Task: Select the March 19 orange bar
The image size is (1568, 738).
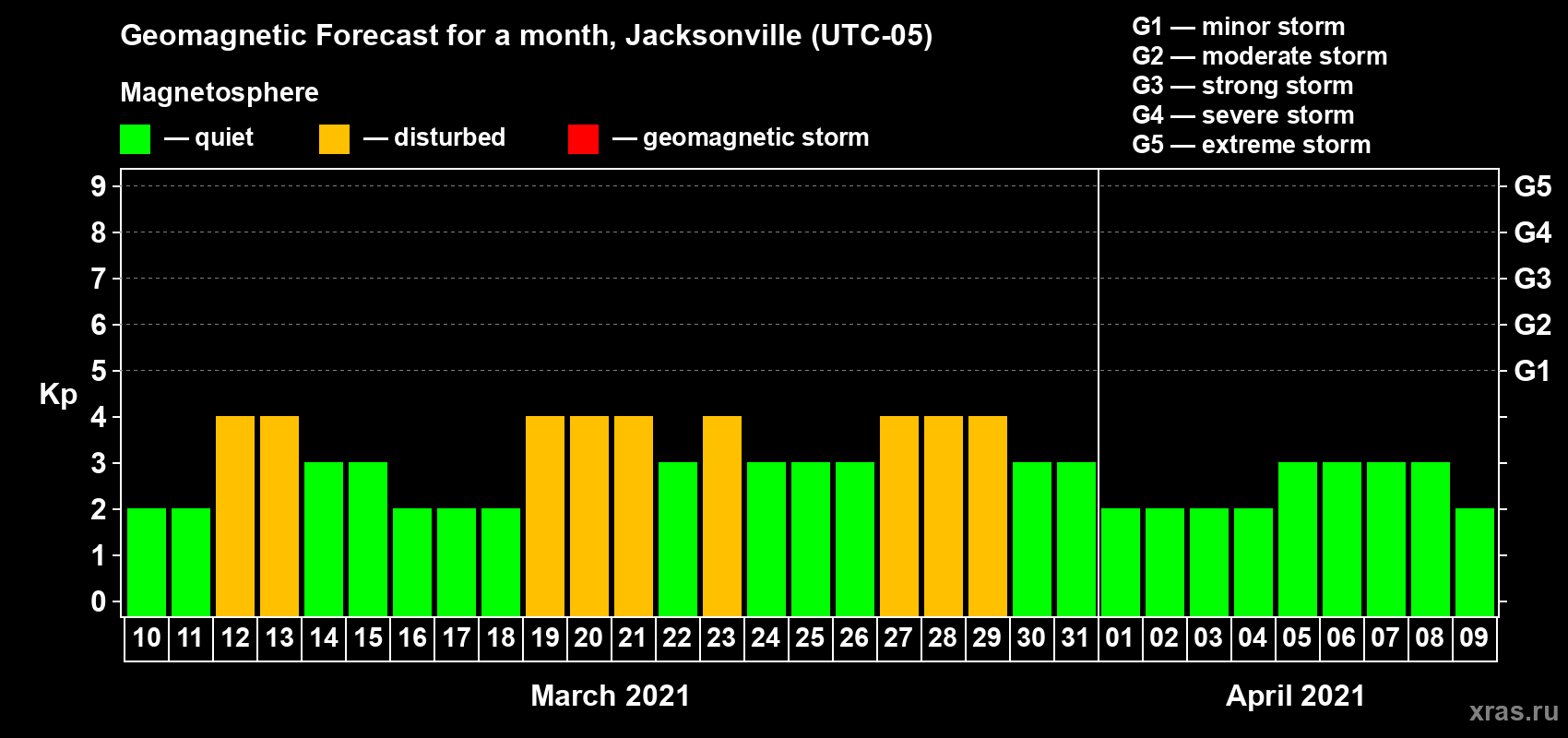Action: (545, 516)
